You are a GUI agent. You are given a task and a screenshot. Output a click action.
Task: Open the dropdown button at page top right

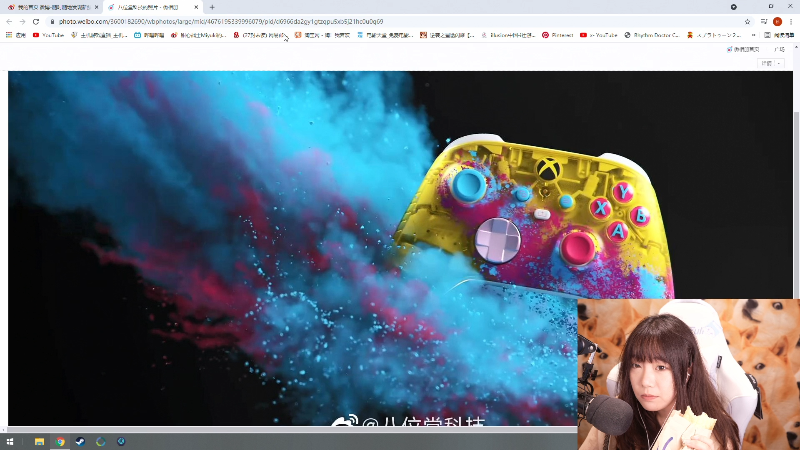pyautogui.click(x=770, y=63)
